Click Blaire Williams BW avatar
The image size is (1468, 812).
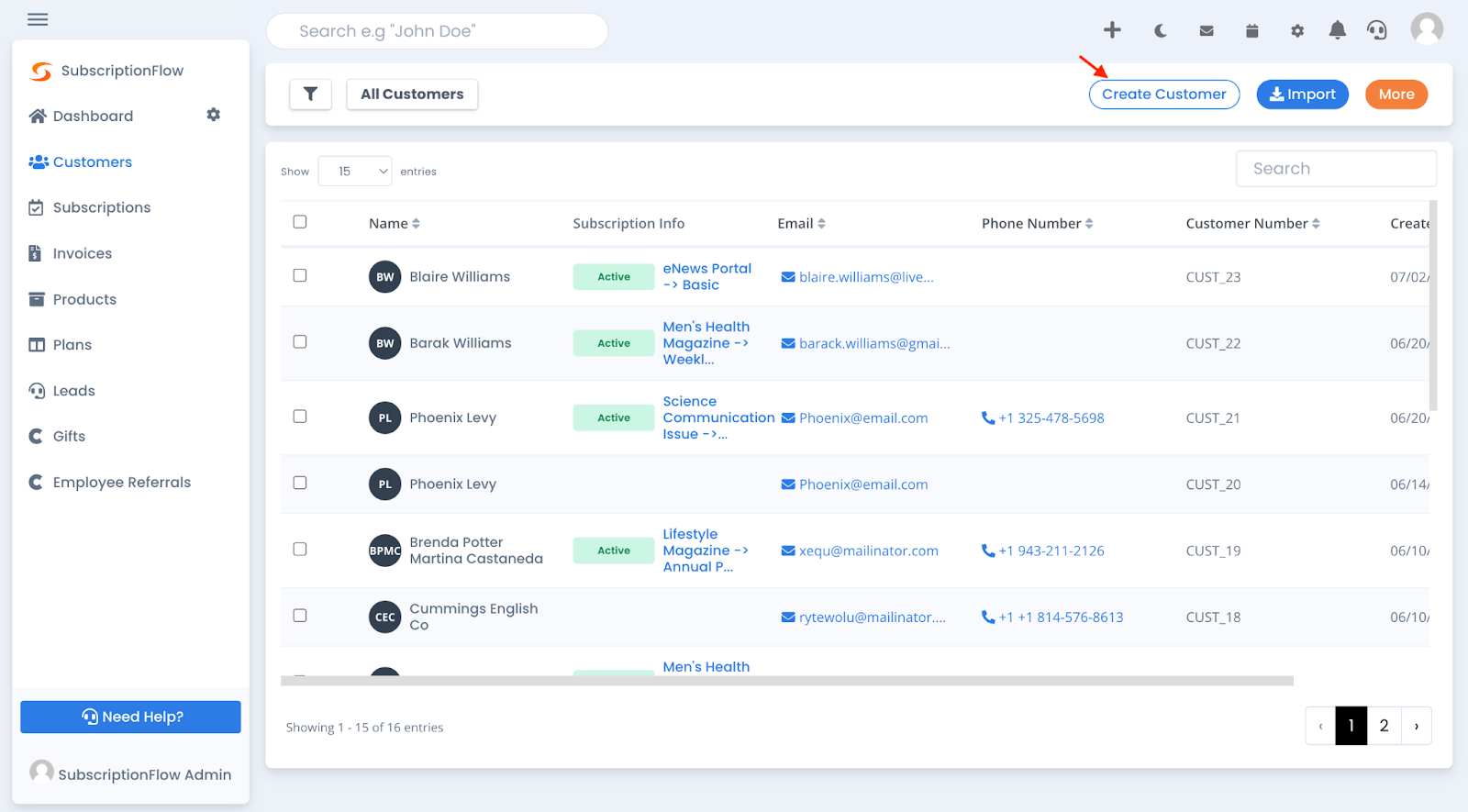(x=385, y=277)
